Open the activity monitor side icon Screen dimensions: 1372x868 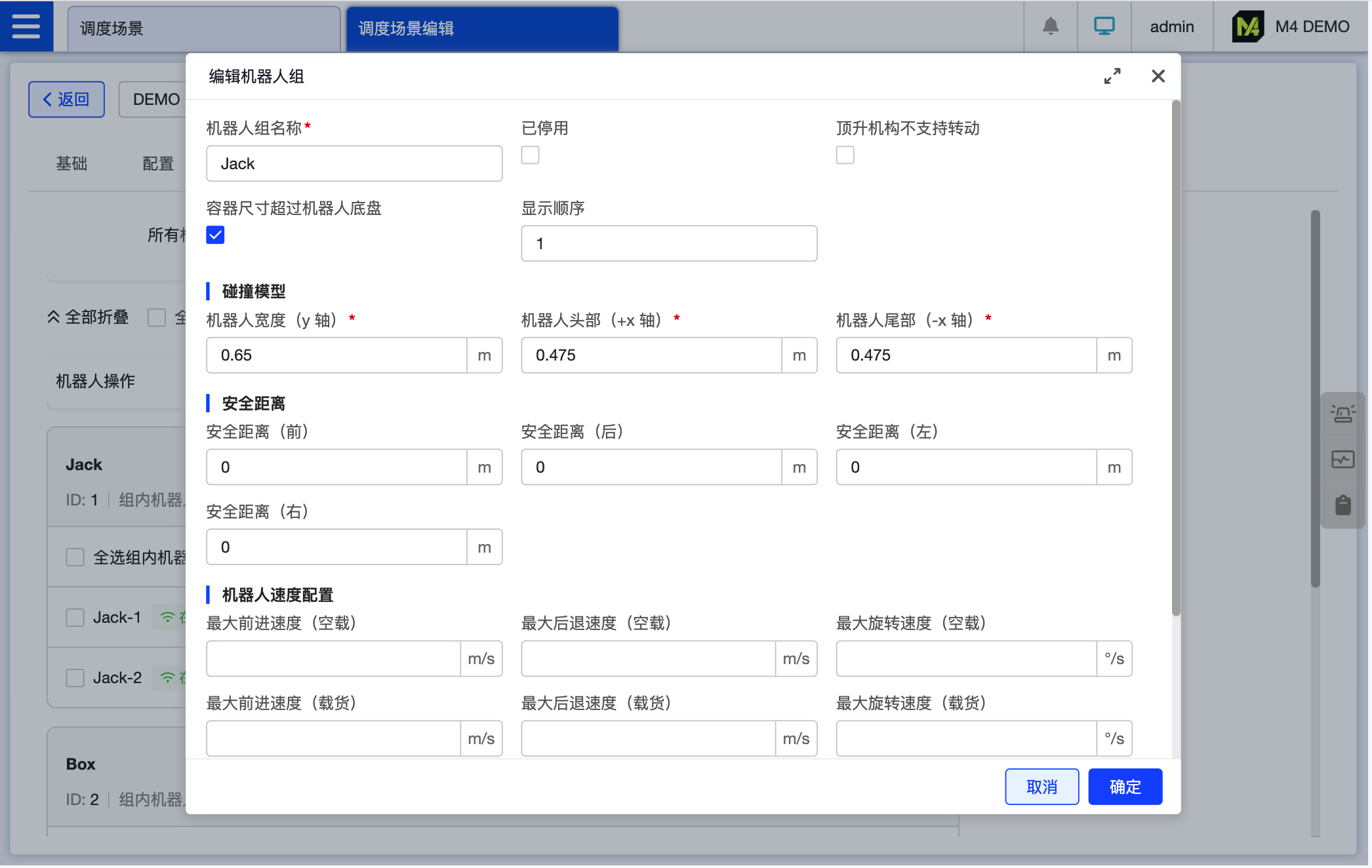(x=1342, y=460)
